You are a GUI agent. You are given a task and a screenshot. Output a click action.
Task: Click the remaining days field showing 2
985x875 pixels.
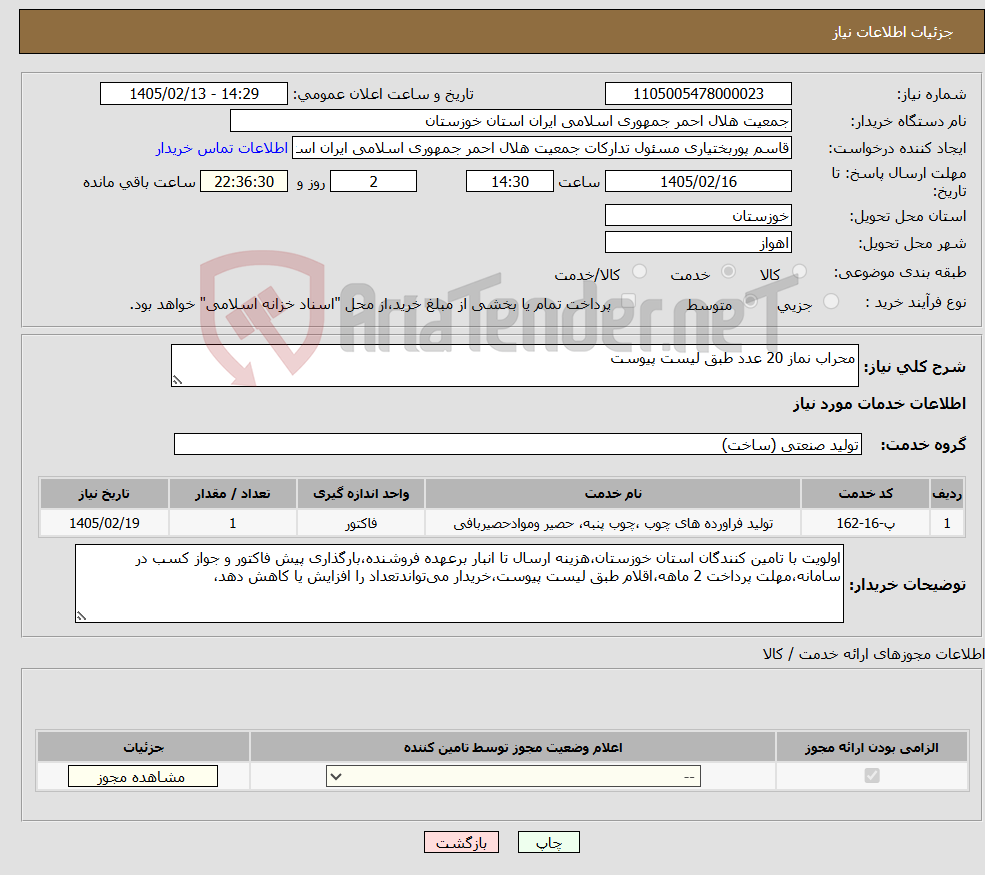[x=373, y=182]
